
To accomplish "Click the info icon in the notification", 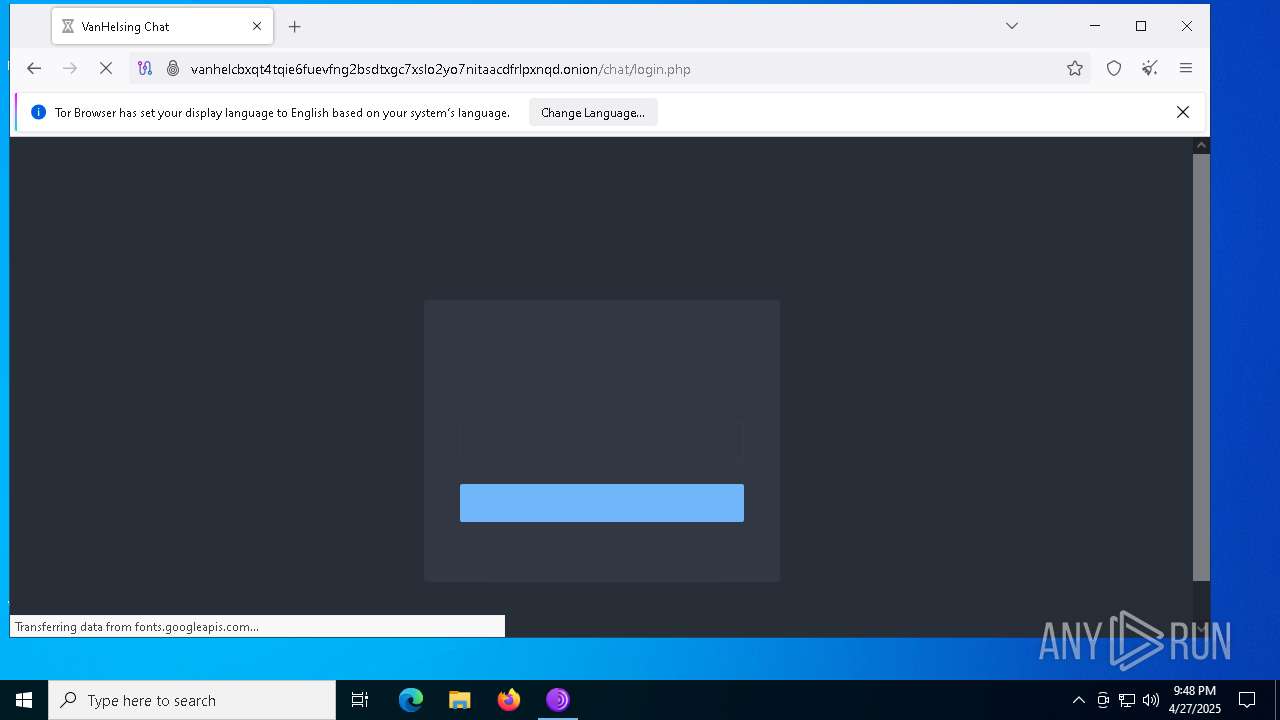I will coord(38,112).
